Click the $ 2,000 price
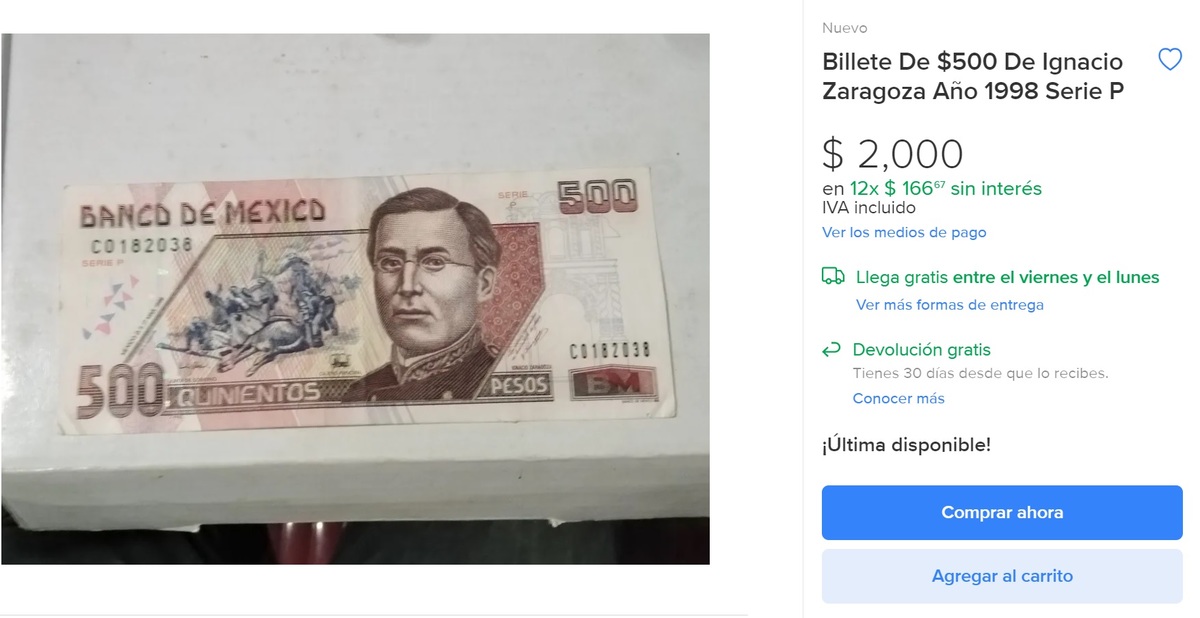The width and height of the screenshot is (1200, 618). [x=892, y=154]
